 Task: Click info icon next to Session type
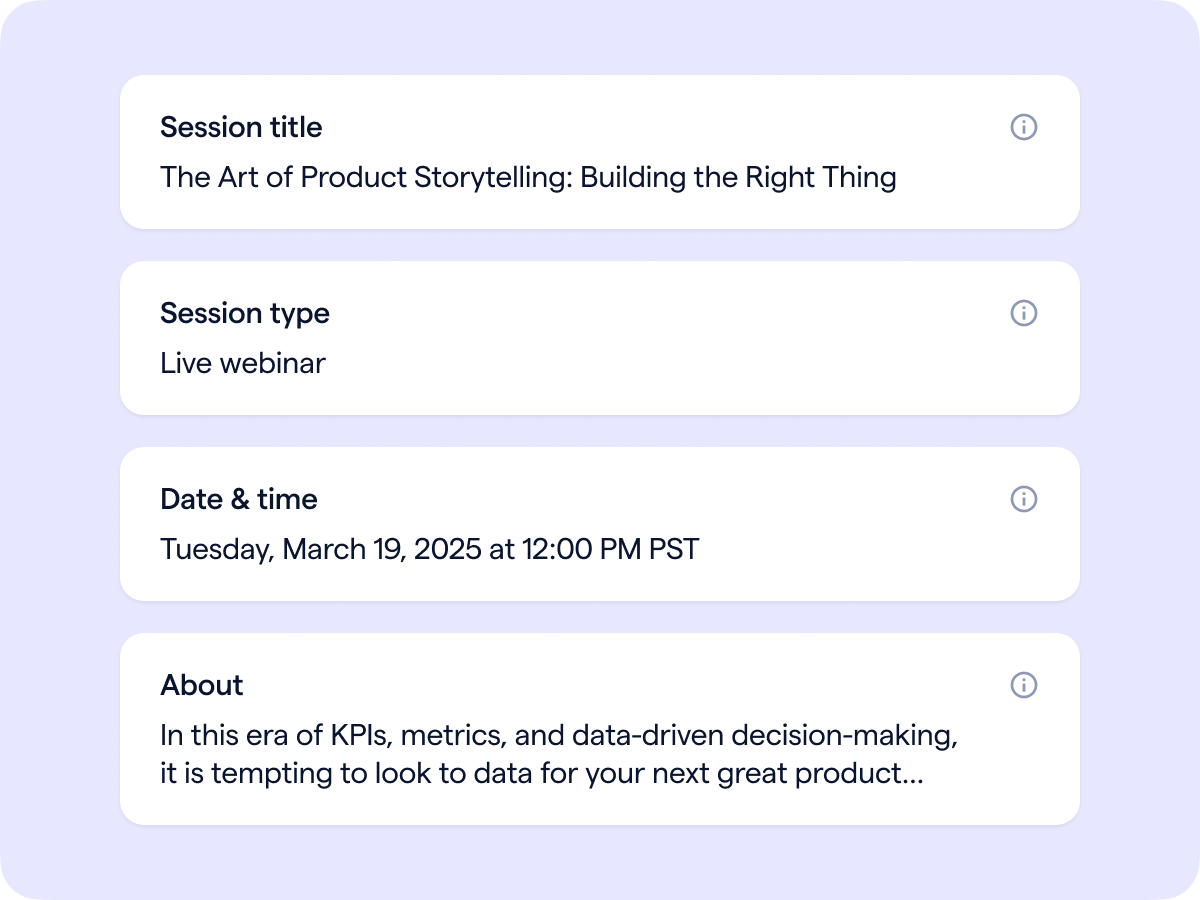(1023, 313)
